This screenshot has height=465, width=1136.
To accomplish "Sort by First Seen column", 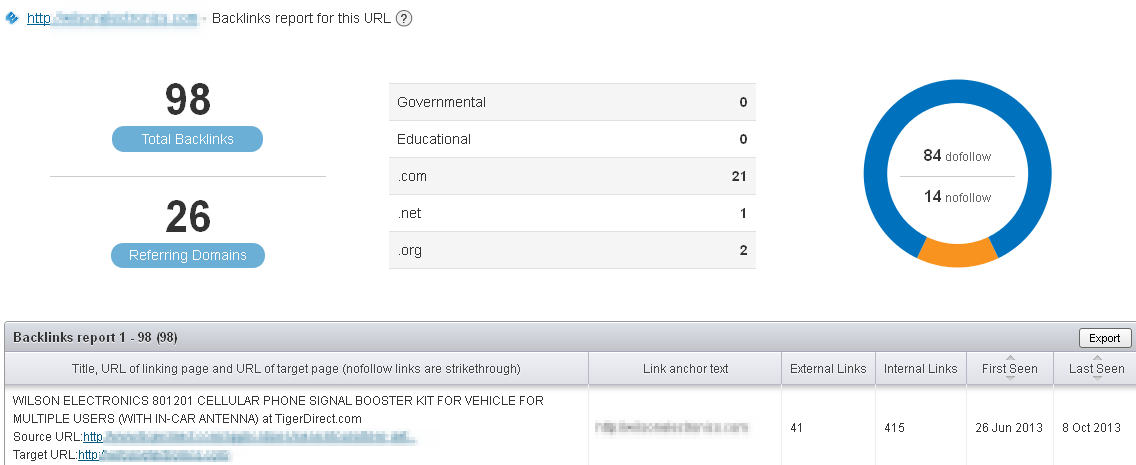I will coord(1009,368).
